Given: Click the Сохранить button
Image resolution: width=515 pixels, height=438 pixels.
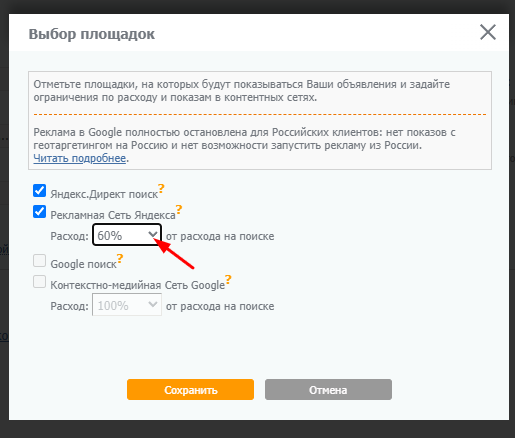Looking at the screenshot, I should point(190,389).
